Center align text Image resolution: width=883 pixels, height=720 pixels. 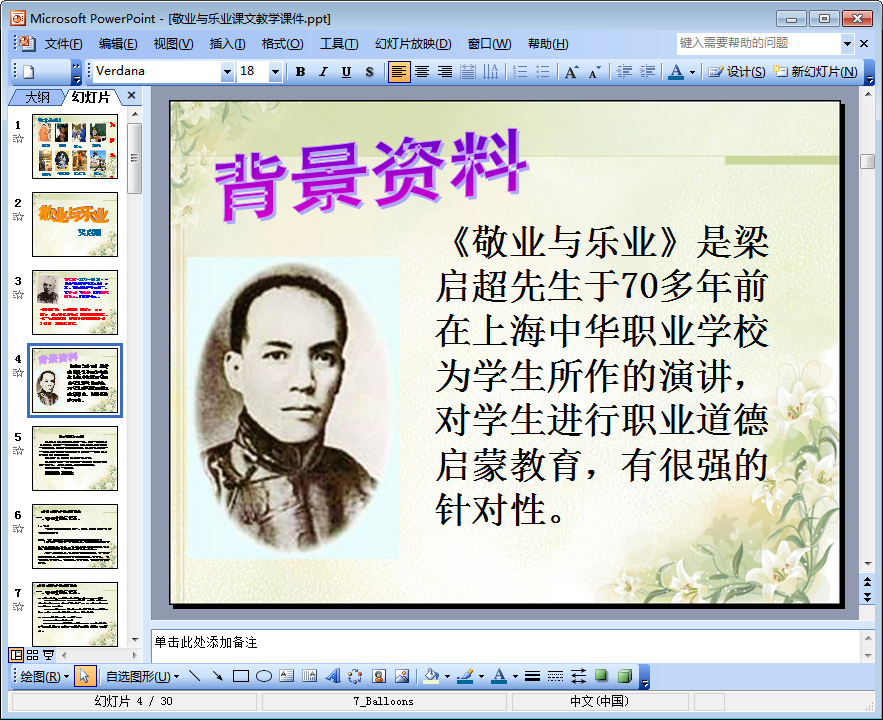[422, 71]
